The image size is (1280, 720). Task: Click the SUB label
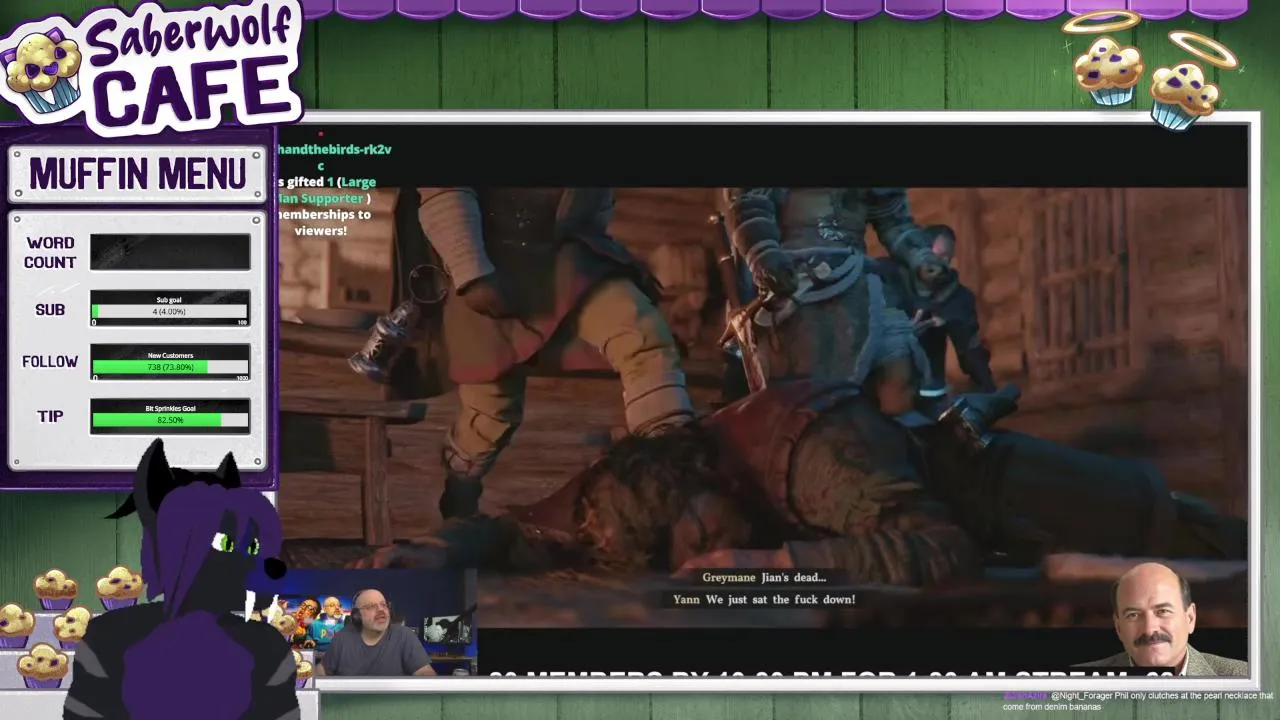(x=50, y=310)
